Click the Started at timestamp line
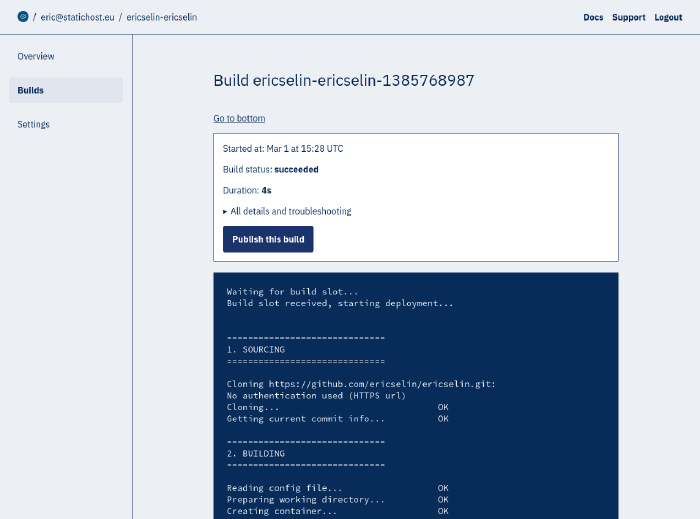Viewport: 700px width, 519px height. (x=283, y=148)
